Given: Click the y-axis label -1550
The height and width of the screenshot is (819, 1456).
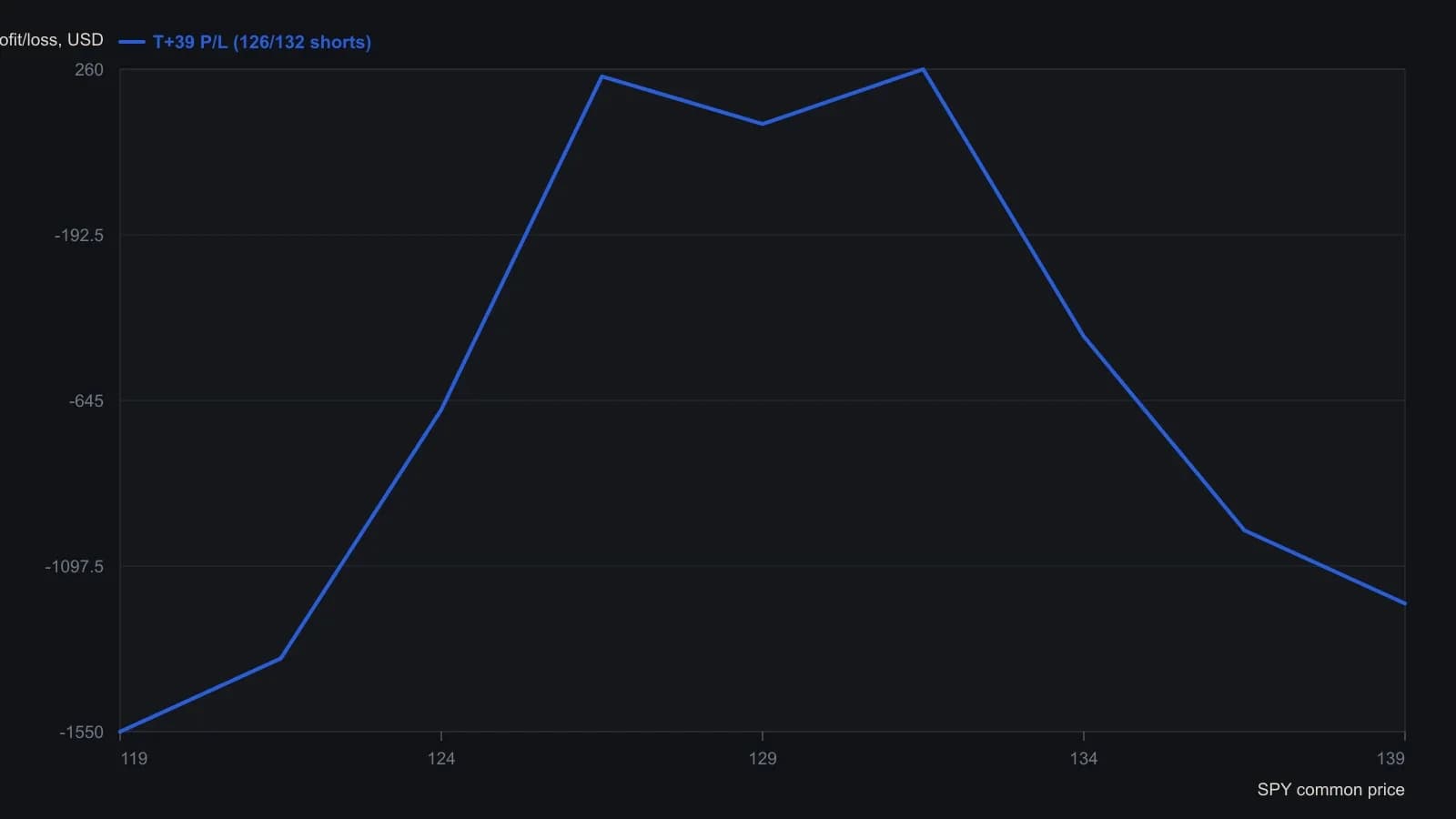Looking at the screenshot, I should [82, 733].
